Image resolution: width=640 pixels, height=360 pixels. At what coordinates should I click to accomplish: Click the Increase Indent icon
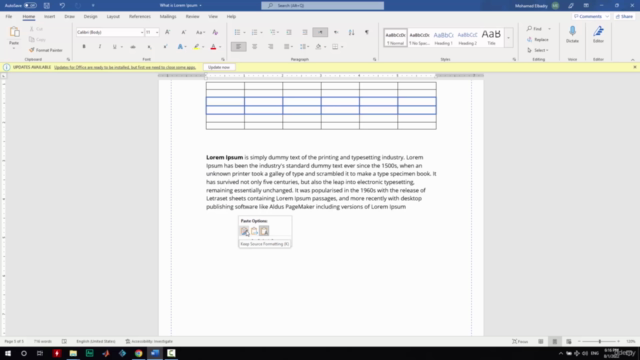[x=305, y=32]
